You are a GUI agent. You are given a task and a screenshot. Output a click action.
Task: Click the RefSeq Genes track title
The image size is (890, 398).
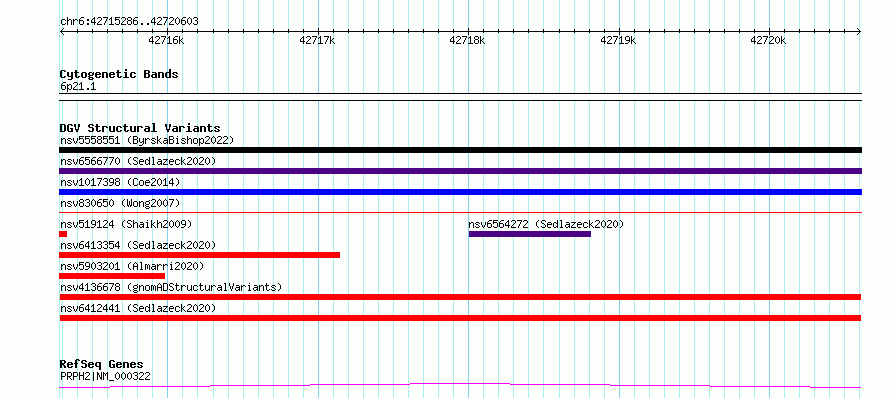coord(102,364)
